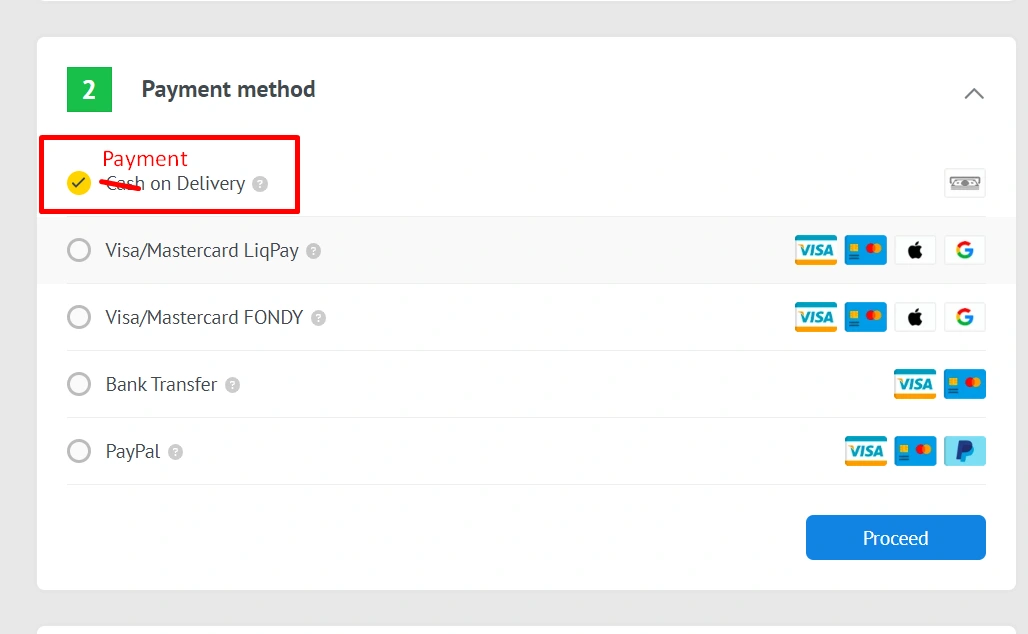Click the cash banknote icon for Cash on Delivery
Screen dimensions: 1028x634
pyautogui.click(x=964, y=183)
